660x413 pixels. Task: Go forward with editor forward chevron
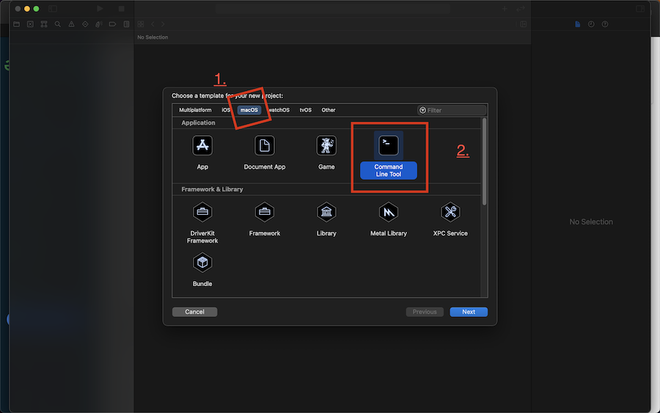[162, 24]
